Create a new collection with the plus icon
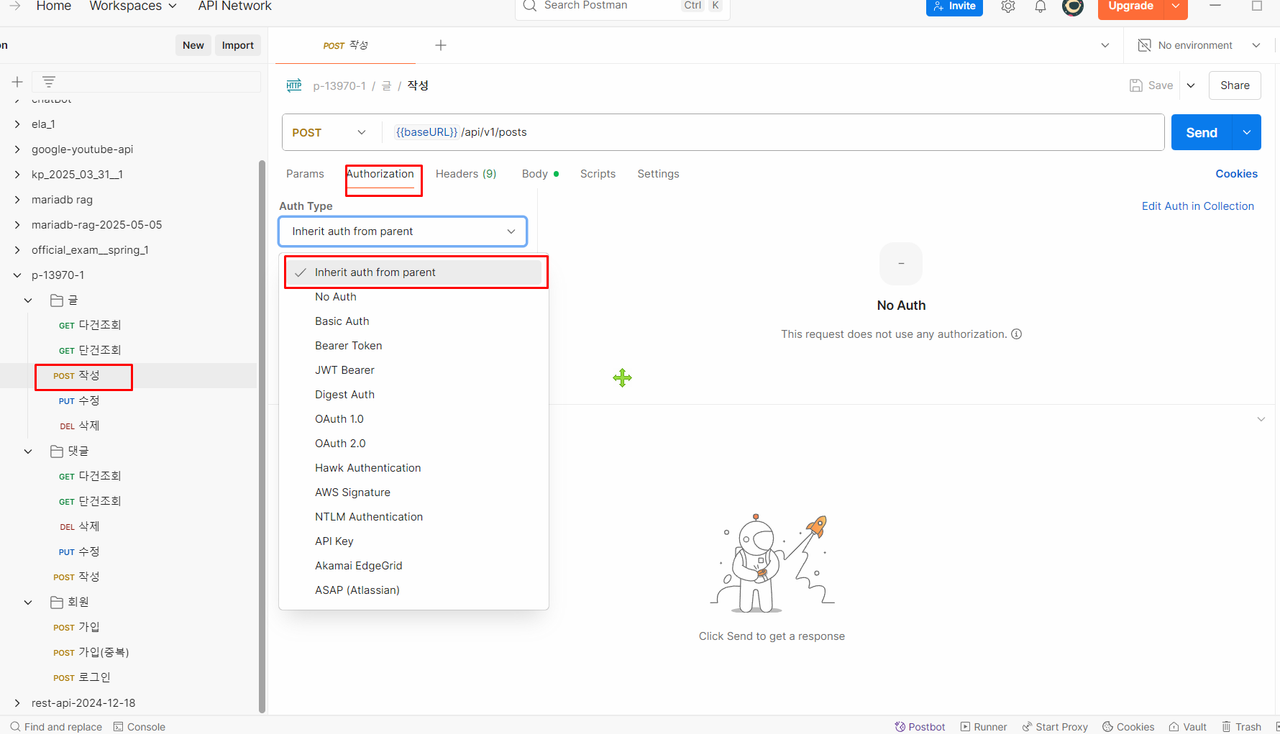The height and width of the screenshot is (734, 1280). [x=16, y=82]
